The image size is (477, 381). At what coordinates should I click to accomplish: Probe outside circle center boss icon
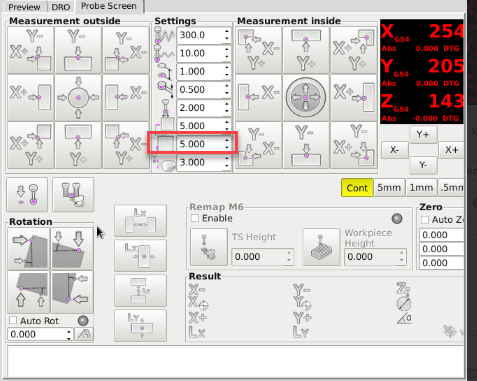[78, 98]
